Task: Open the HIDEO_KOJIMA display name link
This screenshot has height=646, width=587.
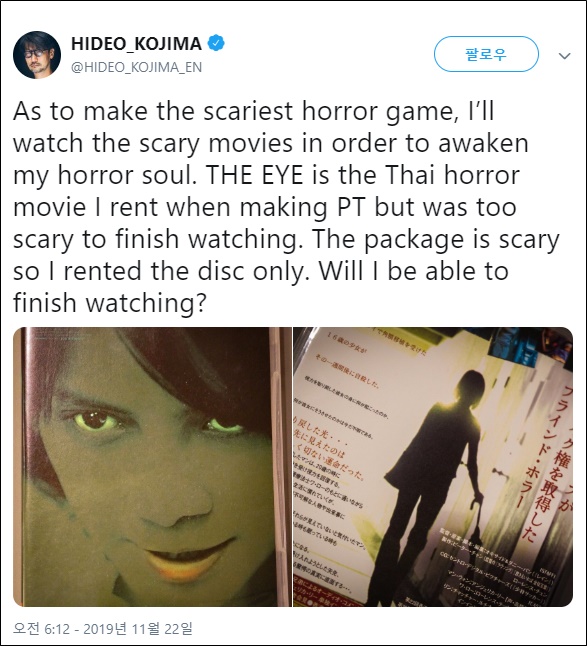Action: pos(136,43)
